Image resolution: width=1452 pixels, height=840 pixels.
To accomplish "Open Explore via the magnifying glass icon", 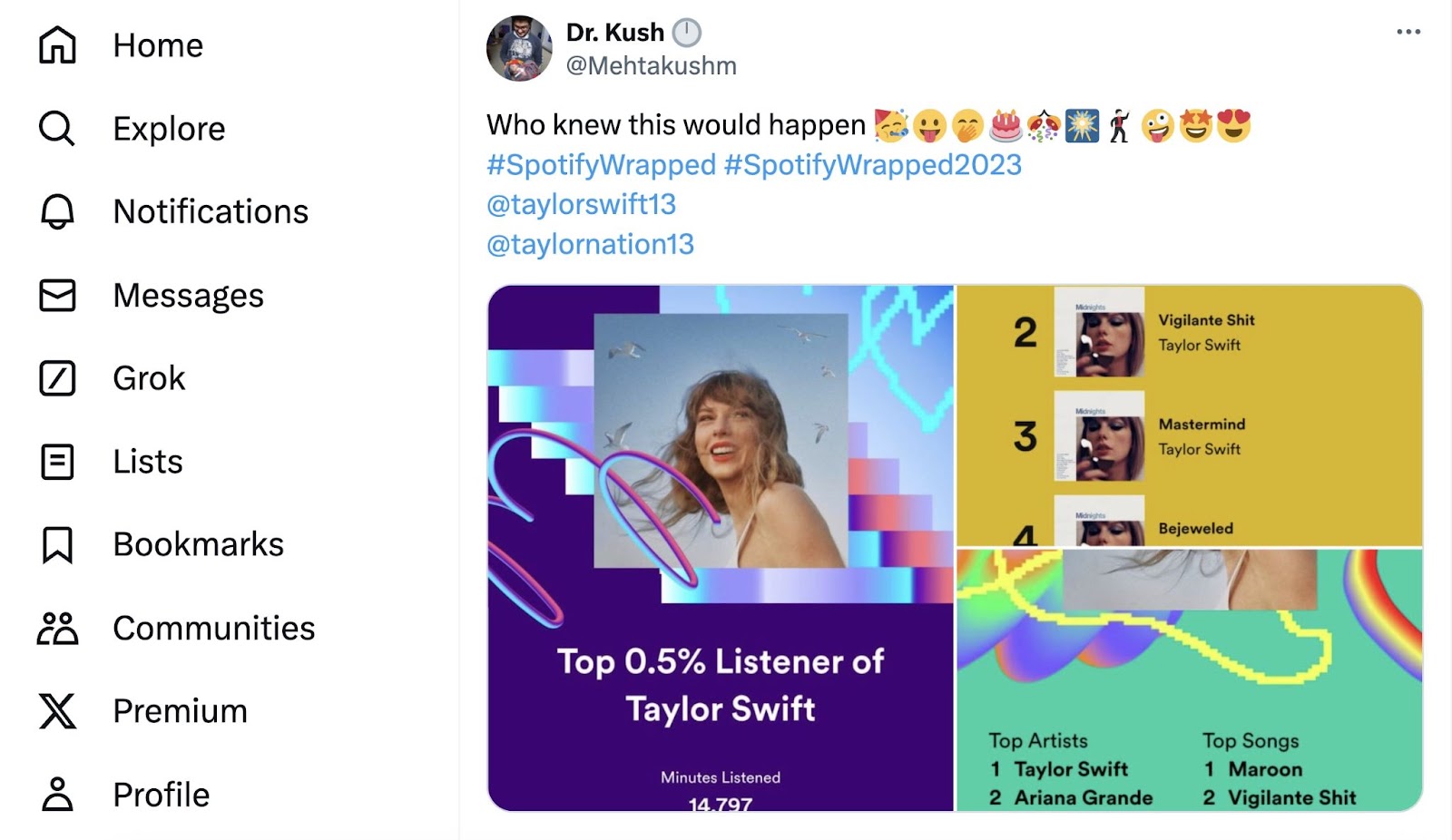I will click(56, 128).
